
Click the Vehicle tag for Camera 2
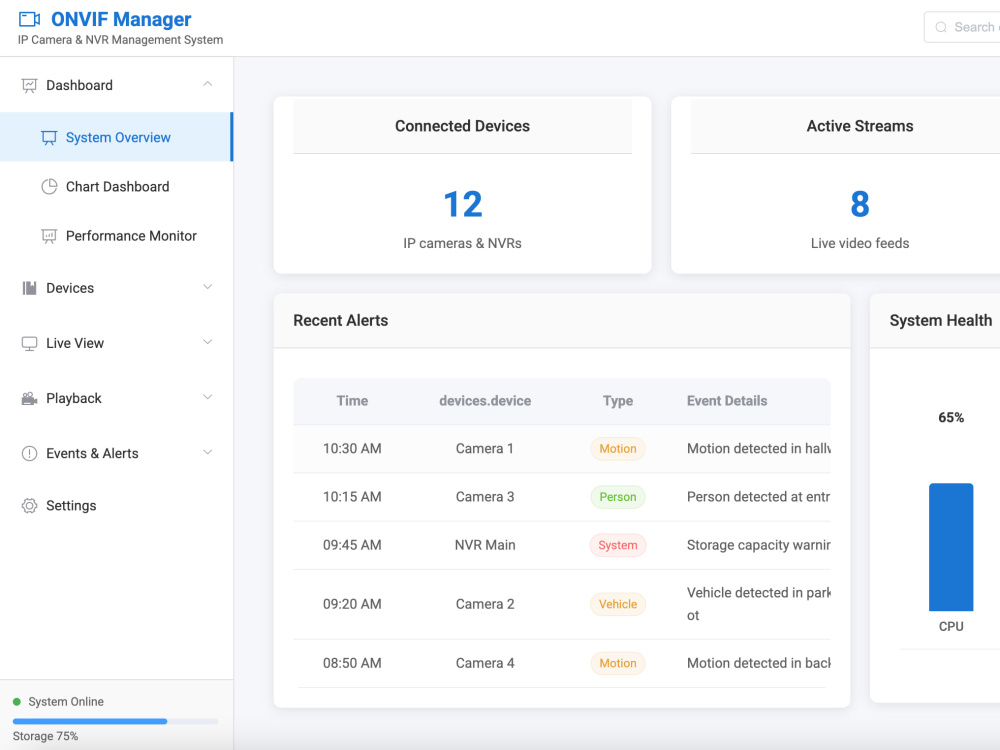click(x=618, y=604)
